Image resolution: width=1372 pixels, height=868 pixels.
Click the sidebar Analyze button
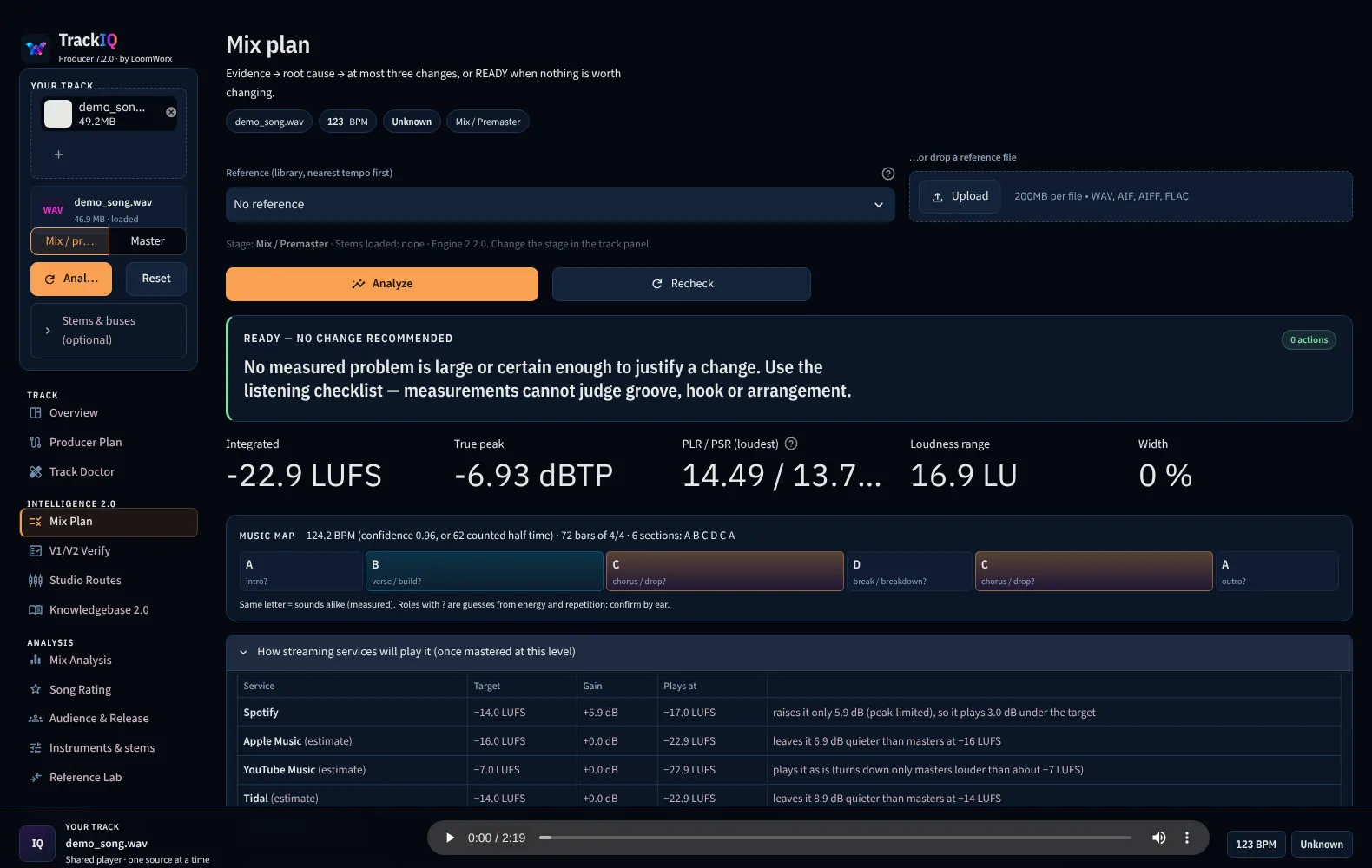coord(71,279)
